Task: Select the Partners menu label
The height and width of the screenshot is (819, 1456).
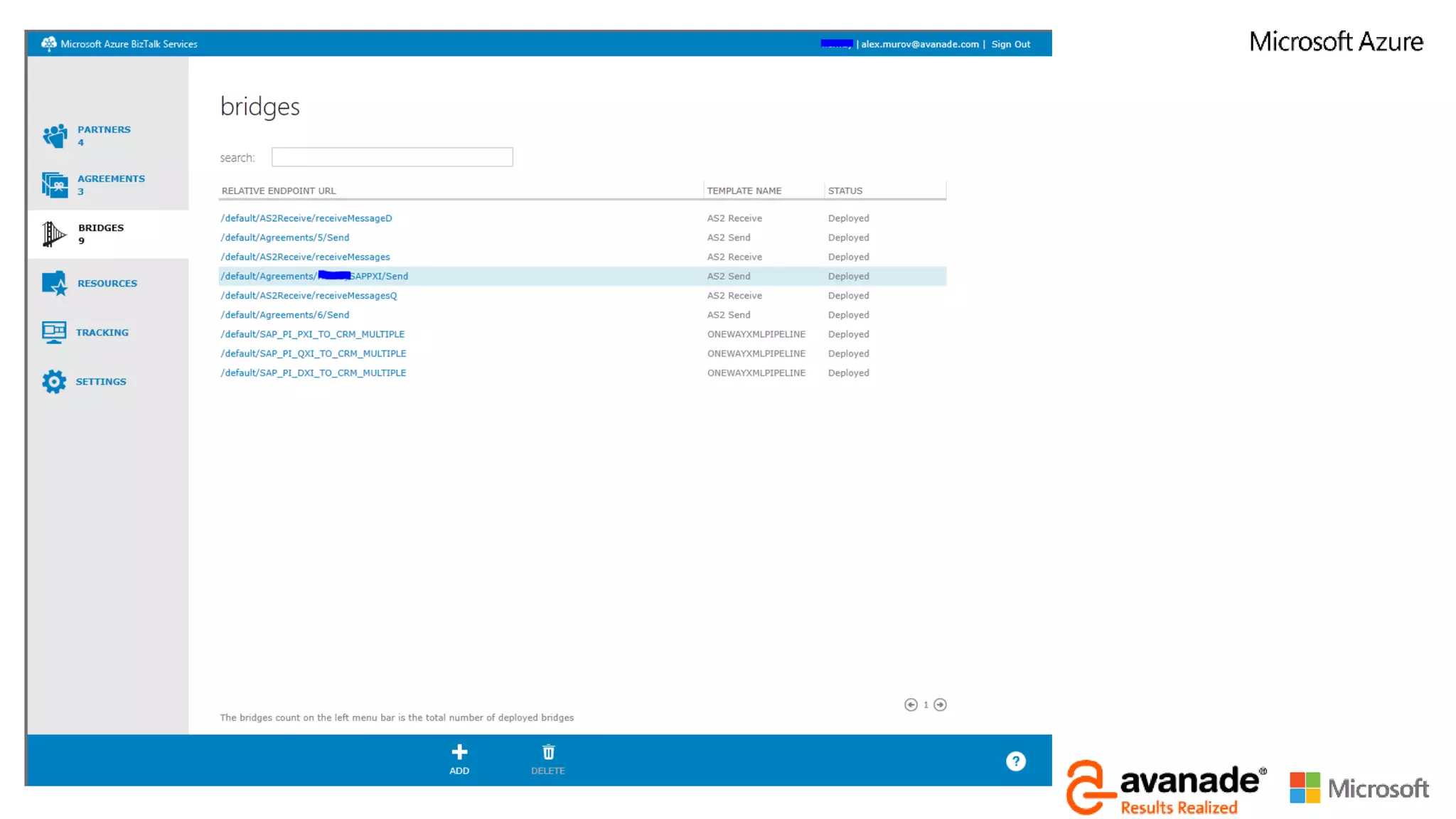Action: [x=104, y=129]
